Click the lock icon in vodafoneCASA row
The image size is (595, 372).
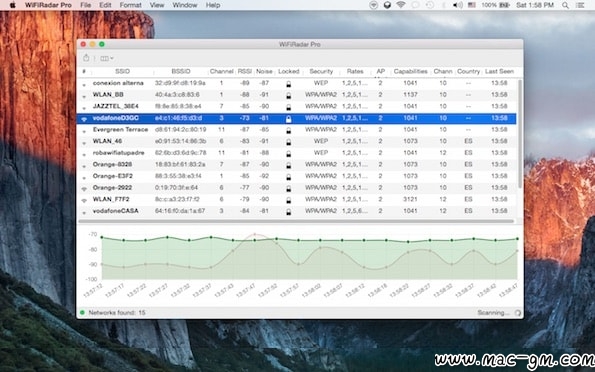pyautogui.click(x=288, y=212)
